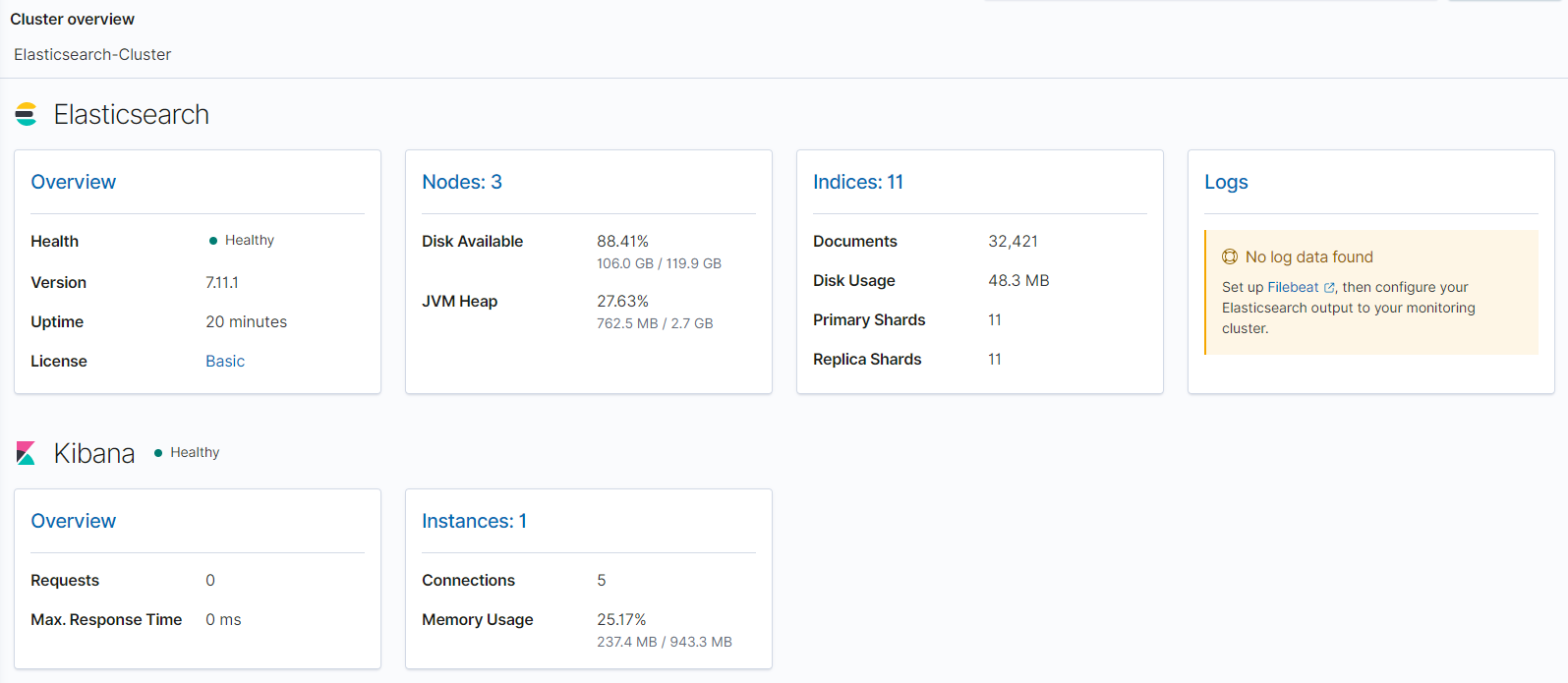This screenshot has width=1568, height=683.
Task: Click the Elasticsearch section heading
Action: pos(132,114)
